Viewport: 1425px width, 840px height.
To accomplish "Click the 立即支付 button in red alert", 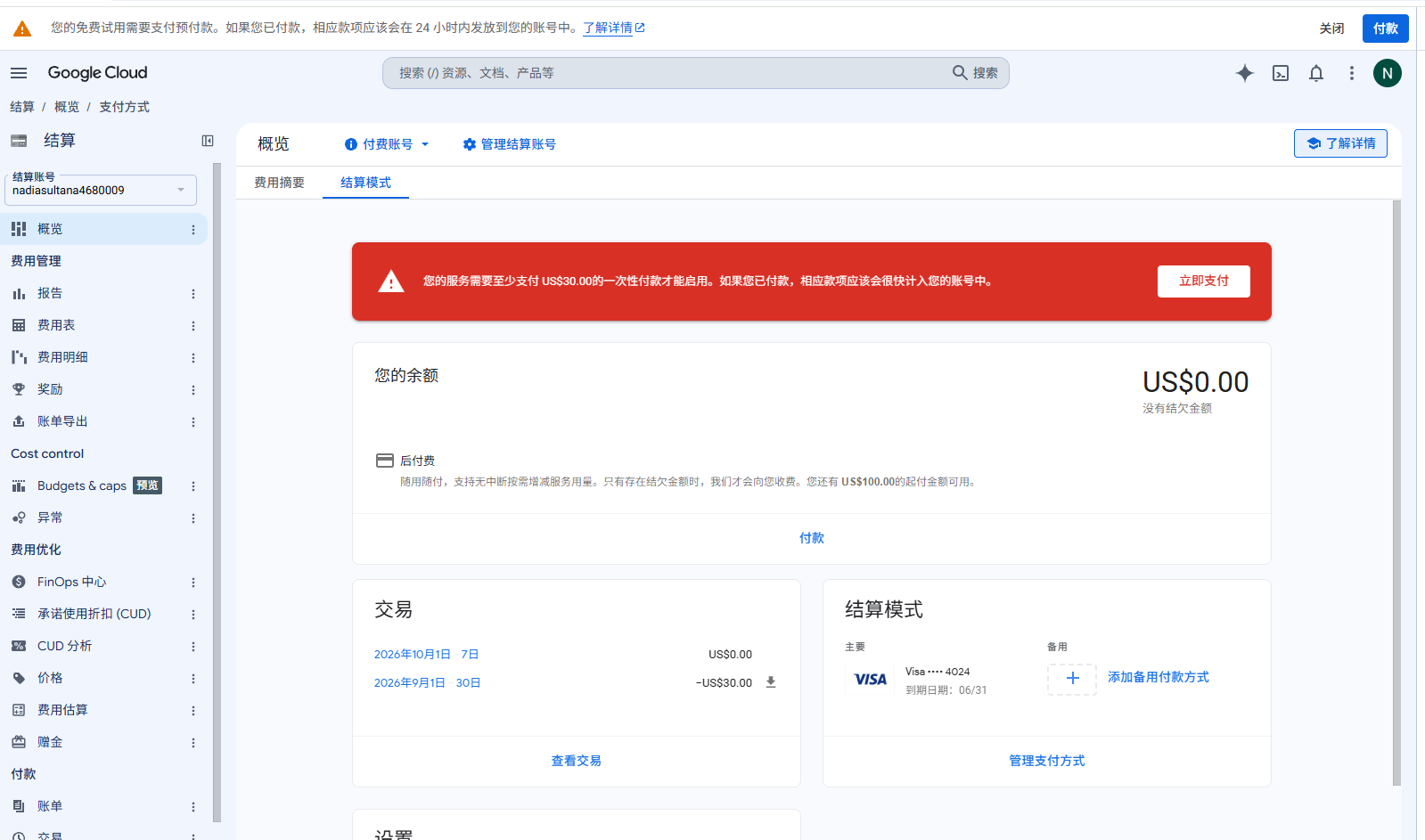I will point(1203,281).
